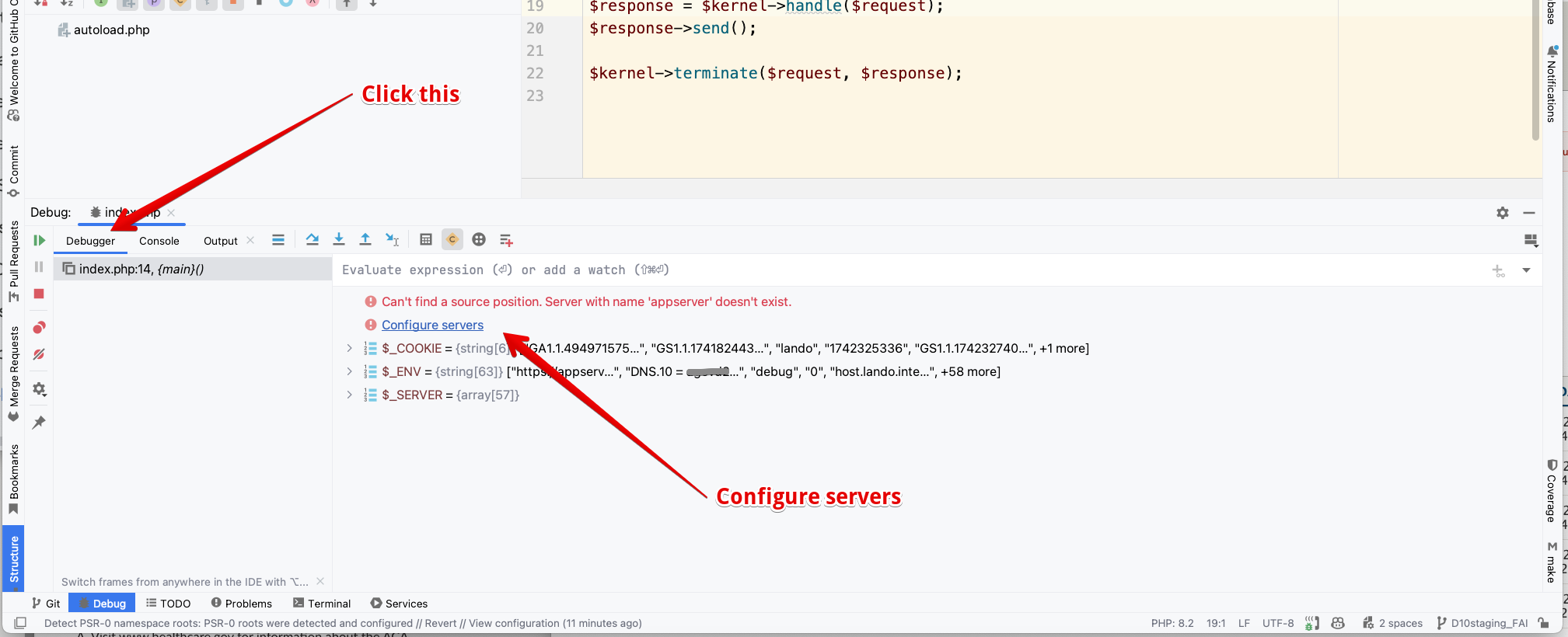Click the Step Over icon
1568x637 pixels.
click(313, 240)
